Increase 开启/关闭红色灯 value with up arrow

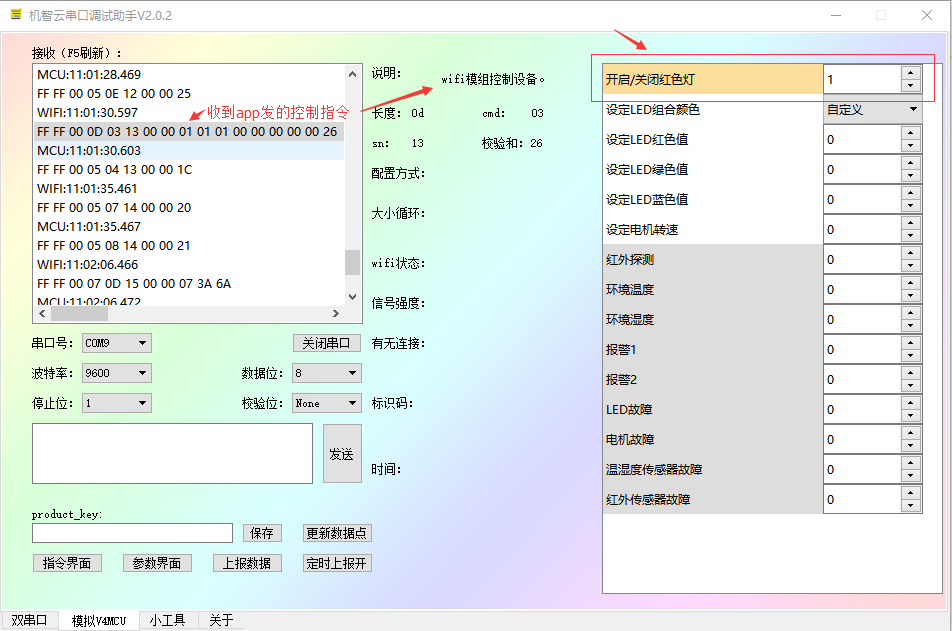pos(910,74)
